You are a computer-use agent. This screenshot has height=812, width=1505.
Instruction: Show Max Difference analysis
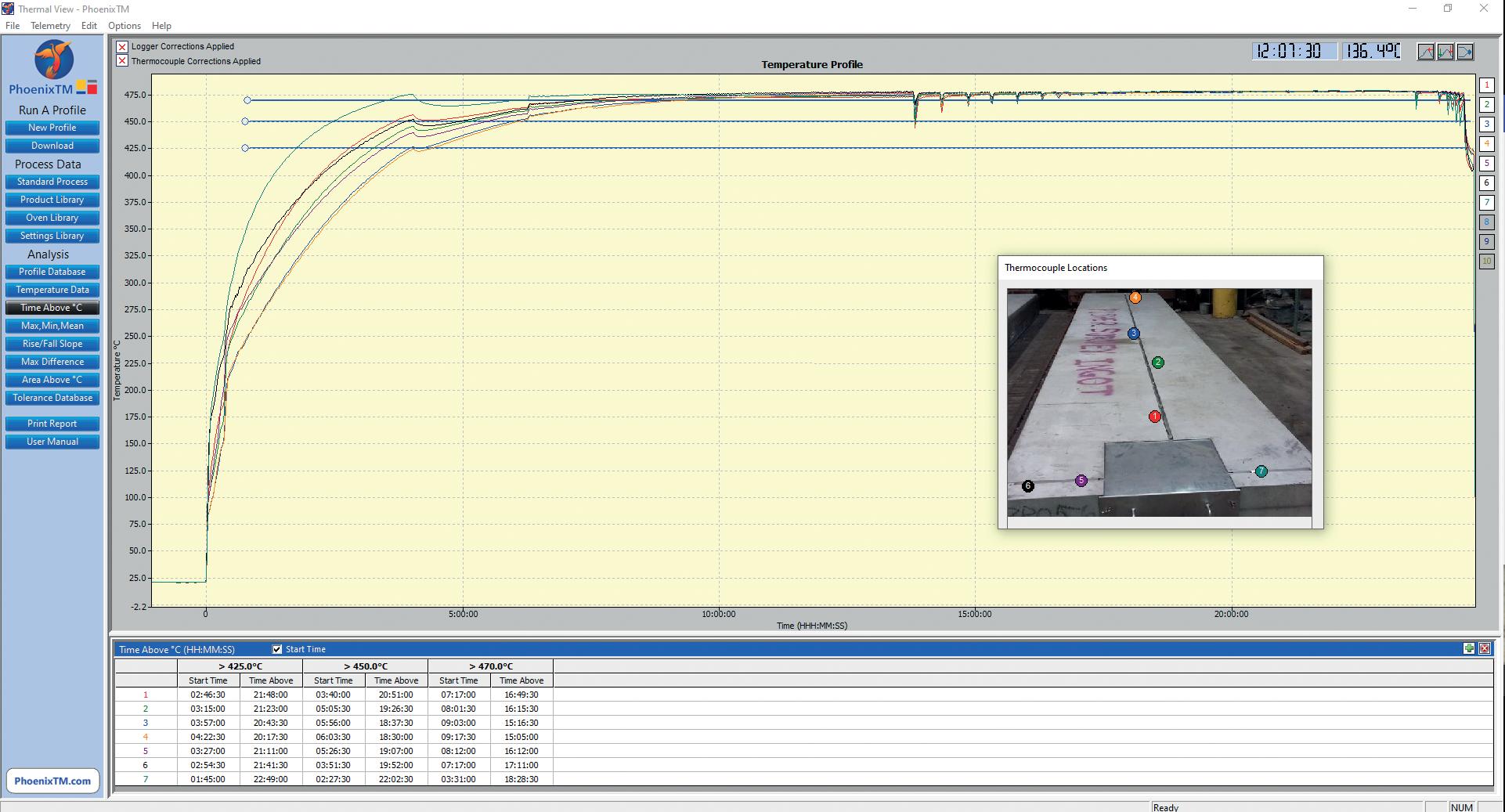52,362
